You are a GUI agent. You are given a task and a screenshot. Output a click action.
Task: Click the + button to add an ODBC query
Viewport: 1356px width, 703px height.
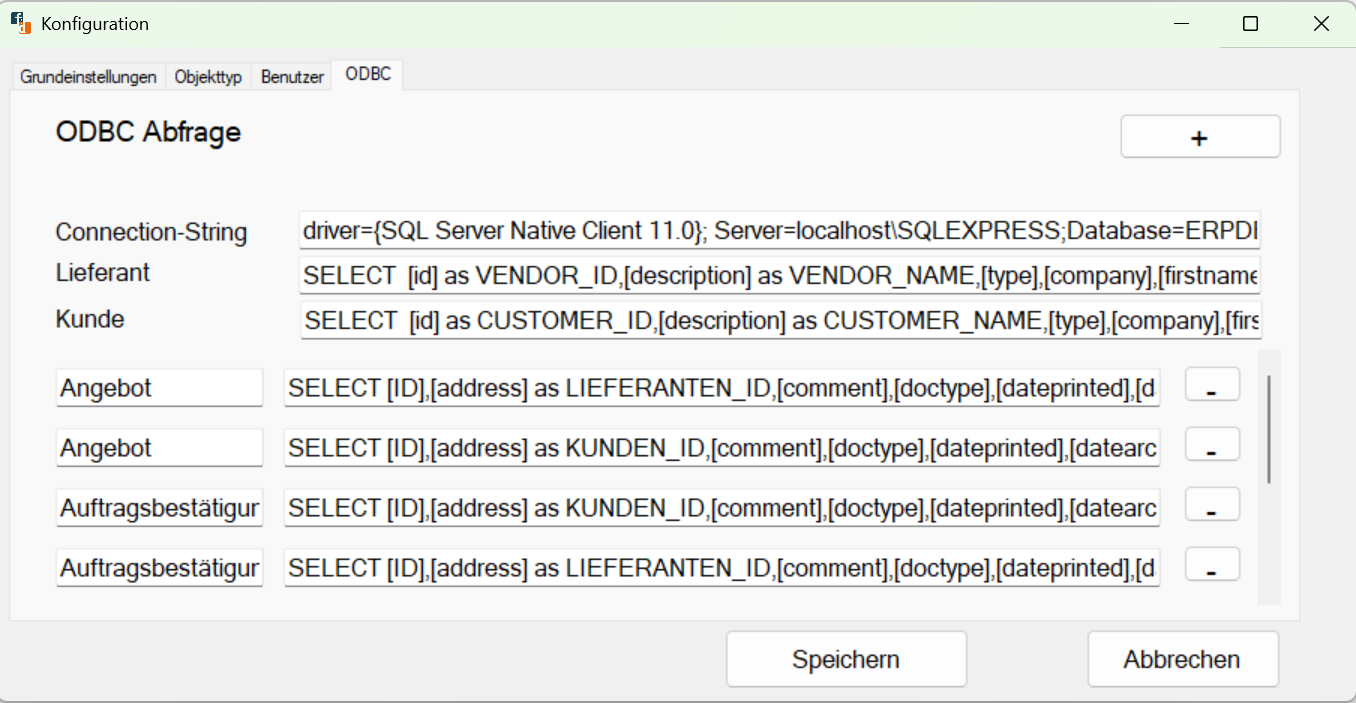coord(1199,136)
